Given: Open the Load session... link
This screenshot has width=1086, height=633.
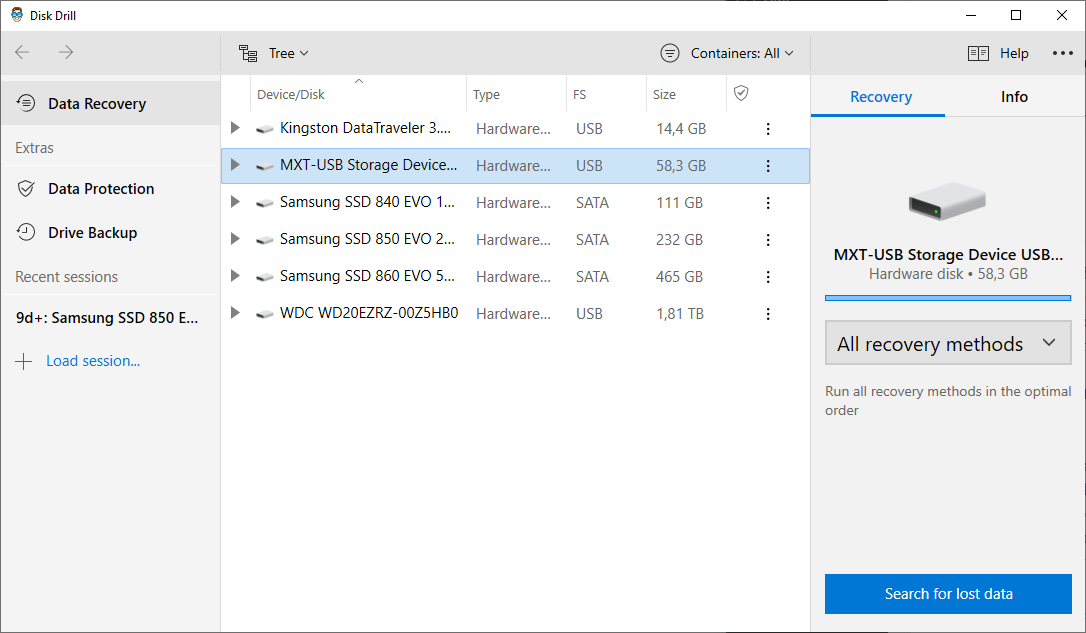Looking at the screenshot, I should (93, 361).
